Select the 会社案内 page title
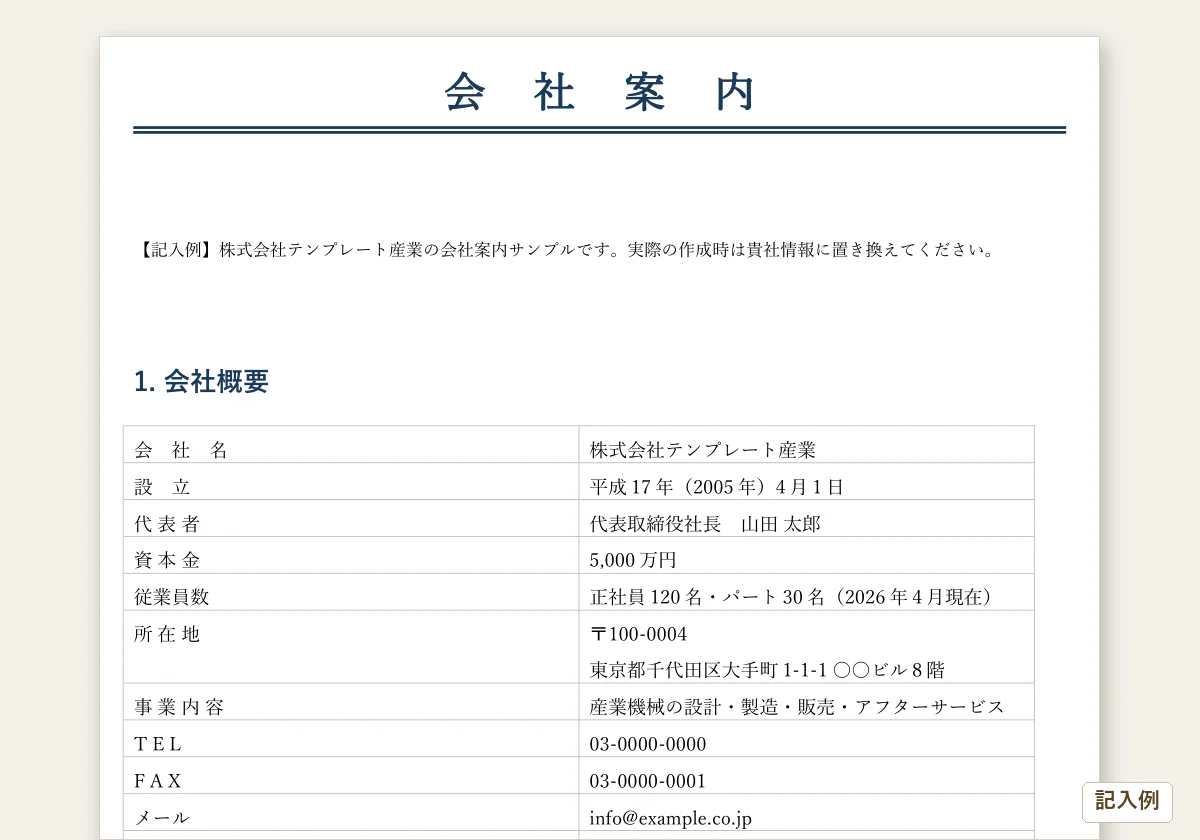Screen dimensions: 1200x840 click(600, 92)
